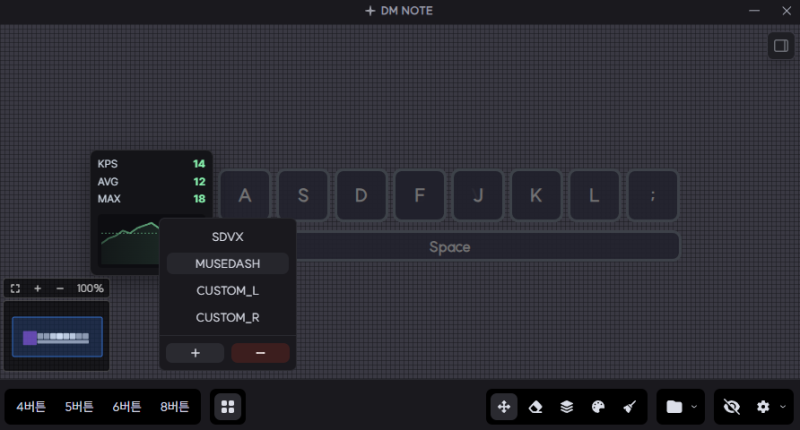Select the J key on canvas
Image resolution: width=800 pixels, height=430 pixels.
[478, 195]
